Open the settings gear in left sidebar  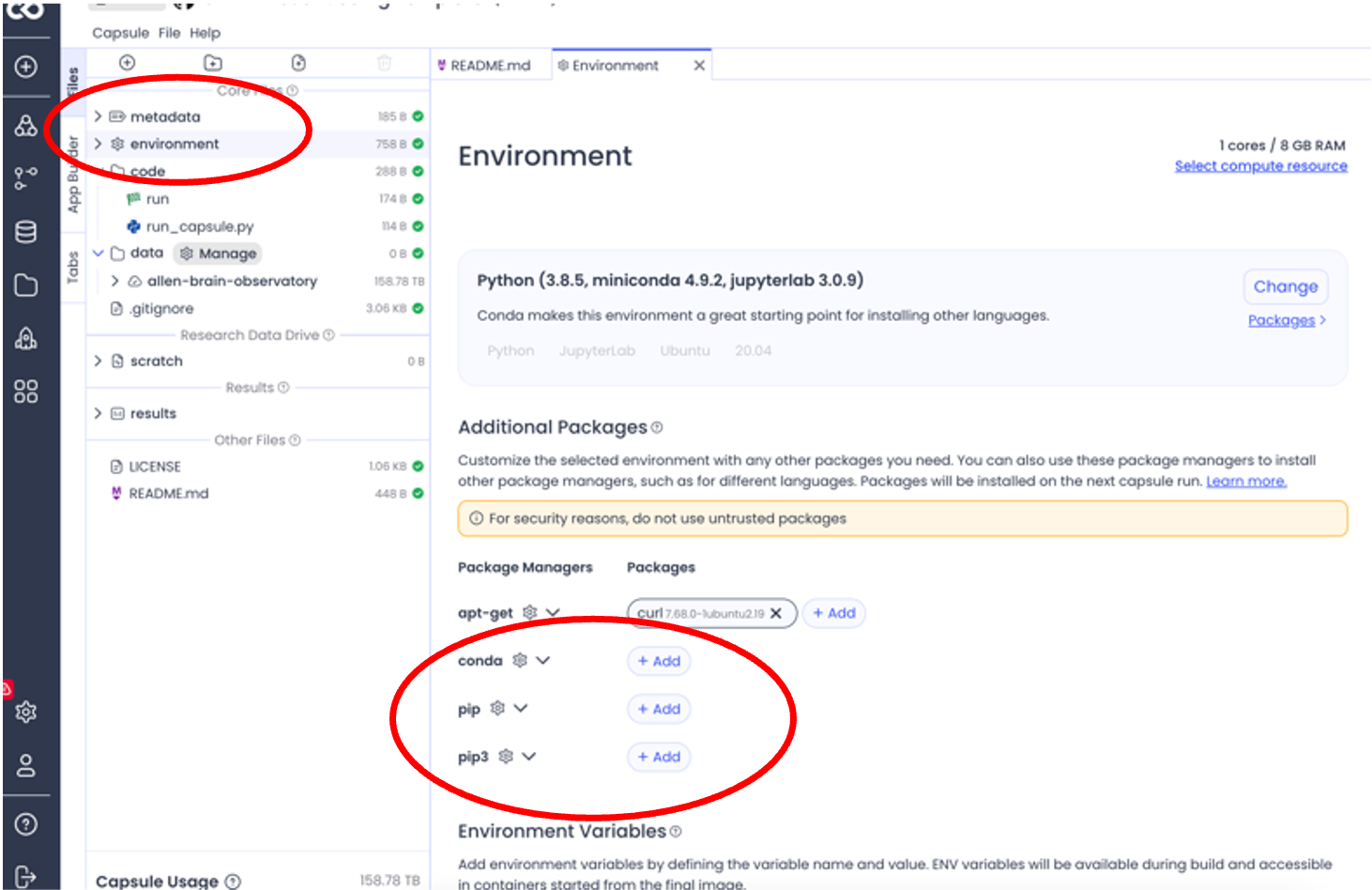tap(26, 712)
